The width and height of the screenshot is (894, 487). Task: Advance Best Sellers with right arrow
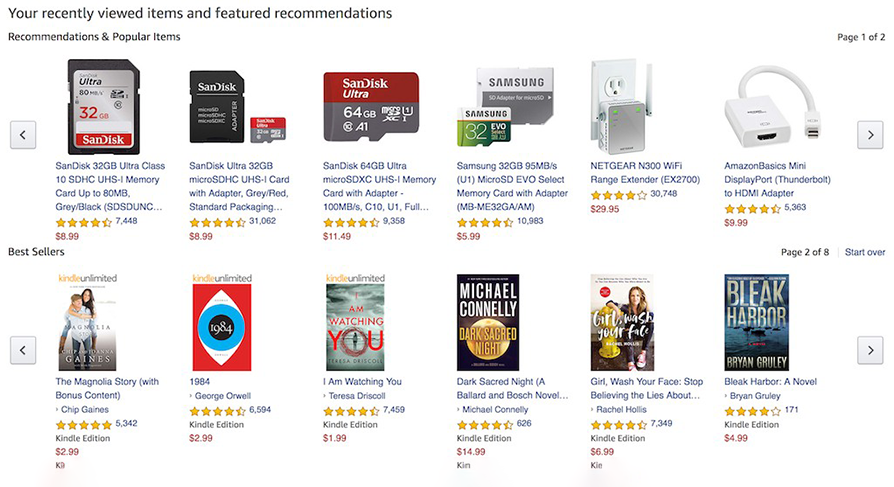coord(870,350)
